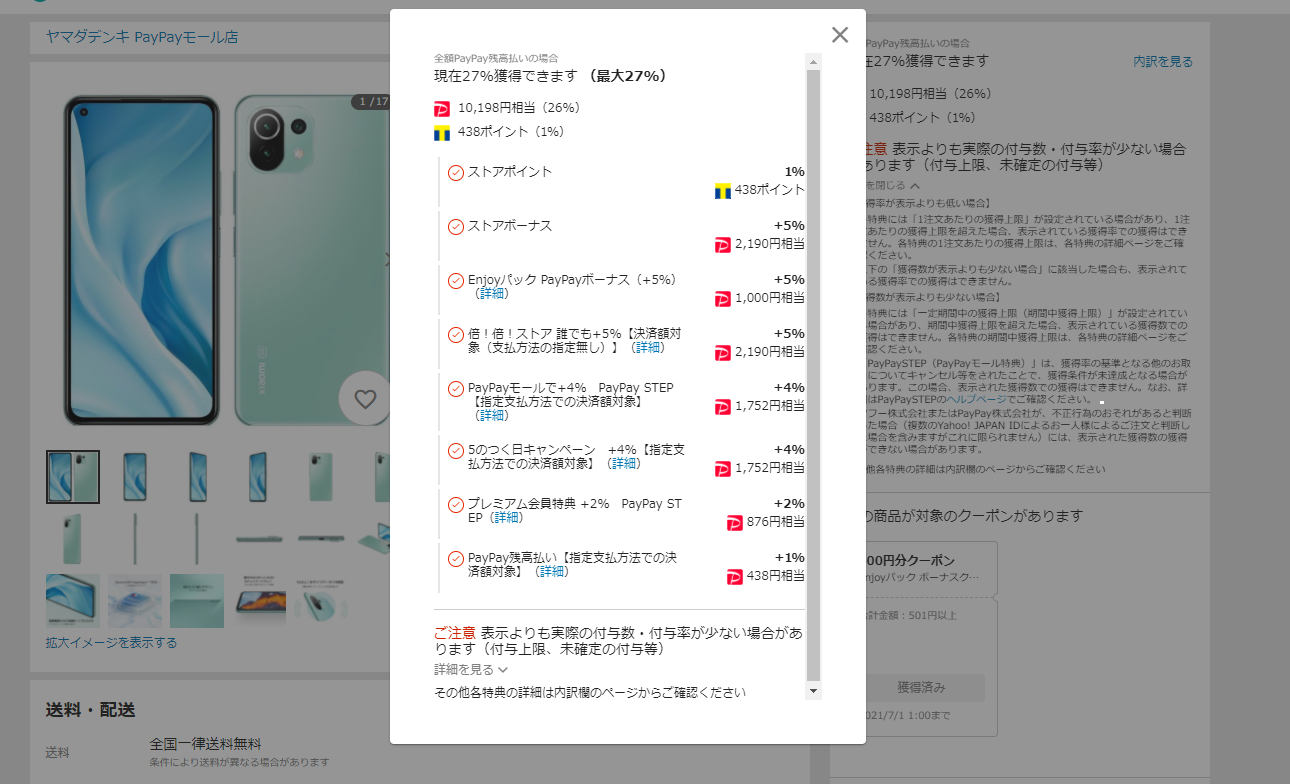Close the PayPay bonus breakdown dialog
This screenshot has height=784, width=1290.
[840, 35]
